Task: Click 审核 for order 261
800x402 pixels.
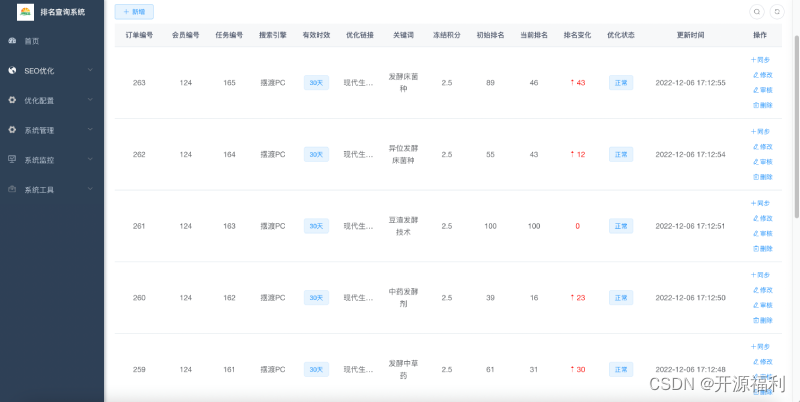Action: coord(763,234)
